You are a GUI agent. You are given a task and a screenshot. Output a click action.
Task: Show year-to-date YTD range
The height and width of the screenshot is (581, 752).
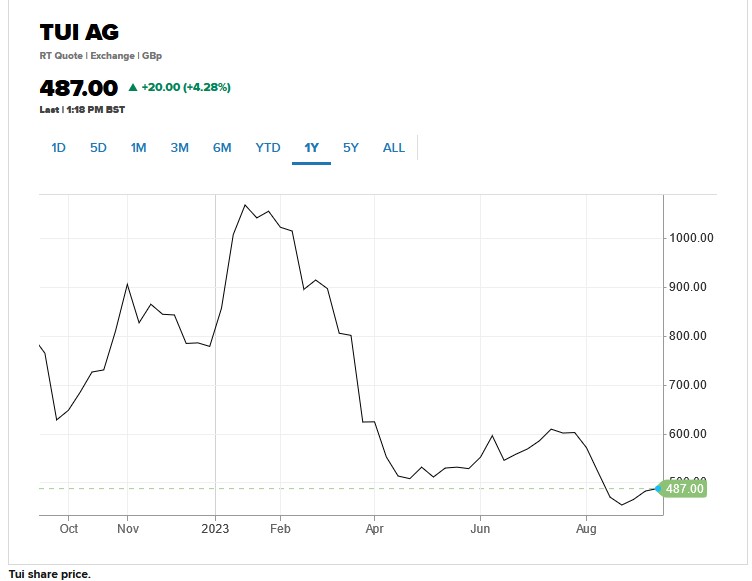268,148
